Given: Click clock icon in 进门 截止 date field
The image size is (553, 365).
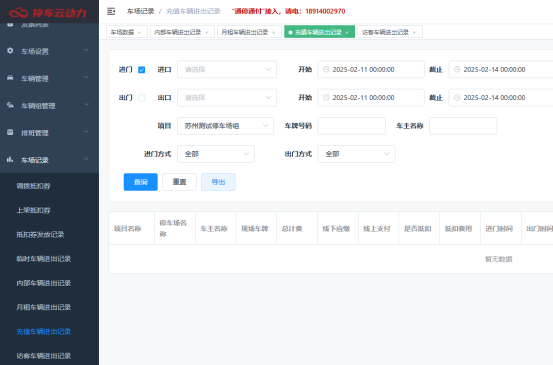Looking at the screenshot, I should [457, 69].
